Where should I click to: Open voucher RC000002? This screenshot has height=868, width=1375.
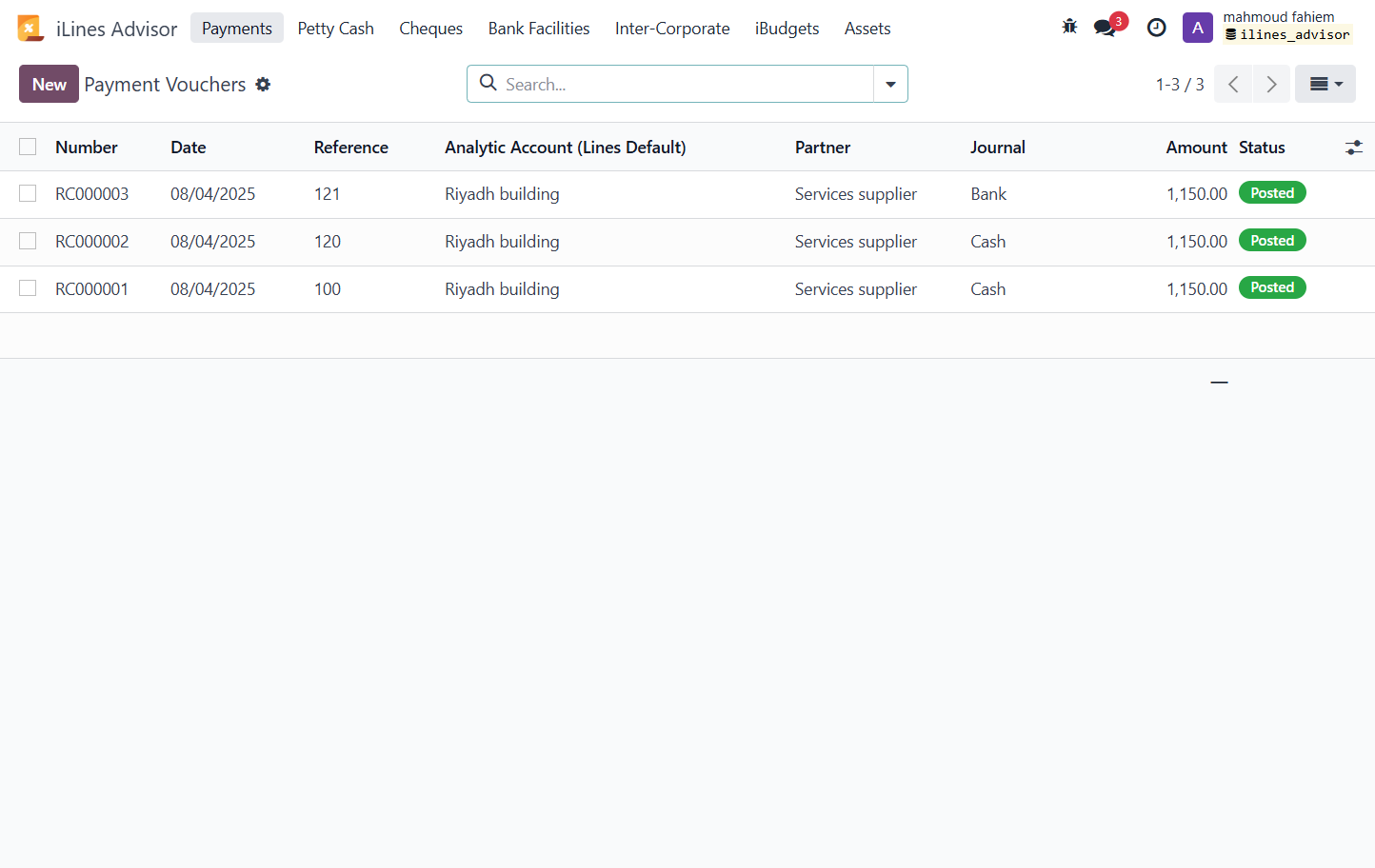91,242
